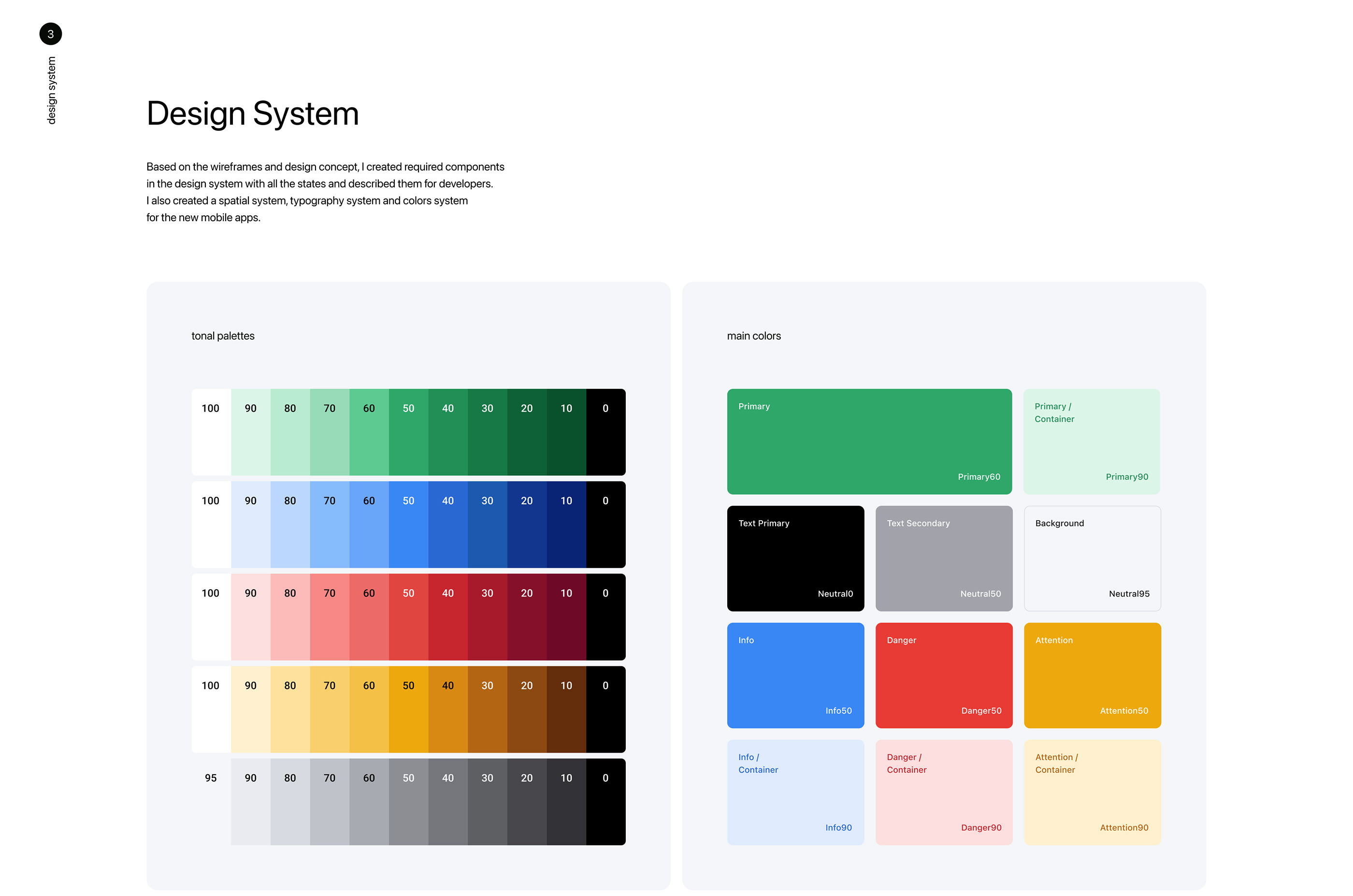Select yellow tonal swatch 60
Viewport: 1353px width, 896px height.
pyautogui.click(x=369, y=709)
